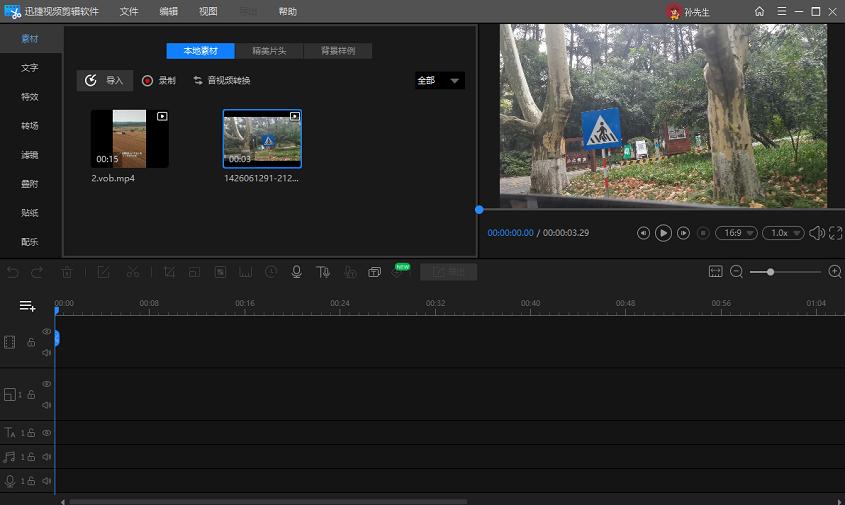Click the microphone voiceover icon in toolbar

click(297, 272)
